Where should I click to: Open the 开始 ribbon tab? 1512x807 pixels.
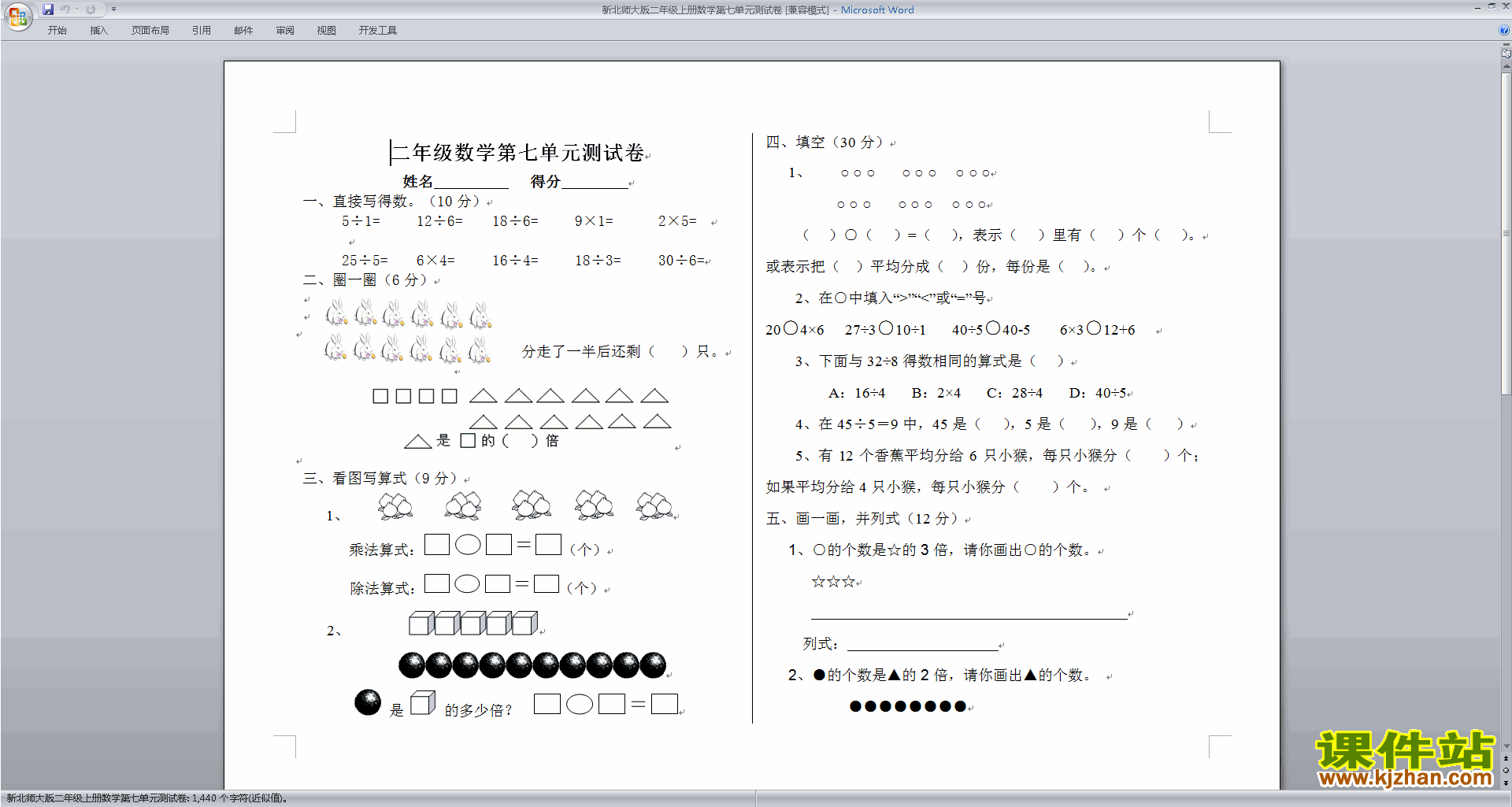pos(57,31)
